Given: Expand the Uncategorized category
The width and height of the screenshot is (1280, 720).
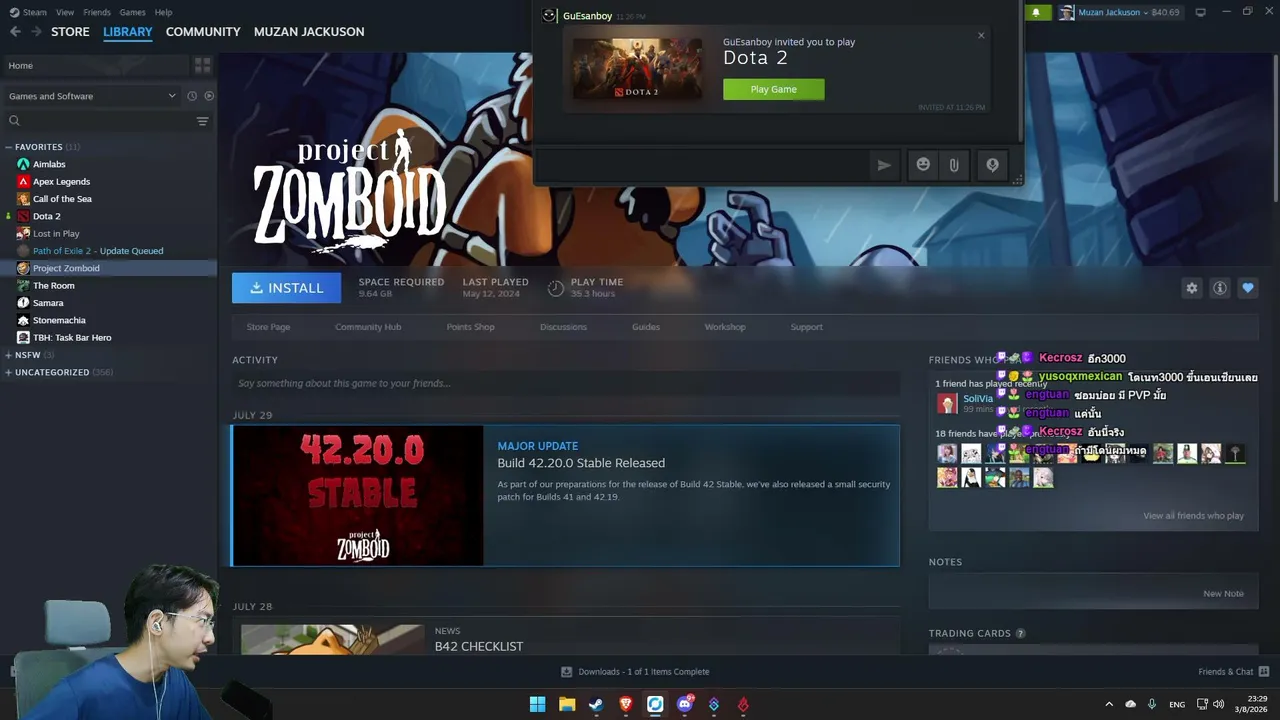Looking at the screenshot, I should [9, 372].
